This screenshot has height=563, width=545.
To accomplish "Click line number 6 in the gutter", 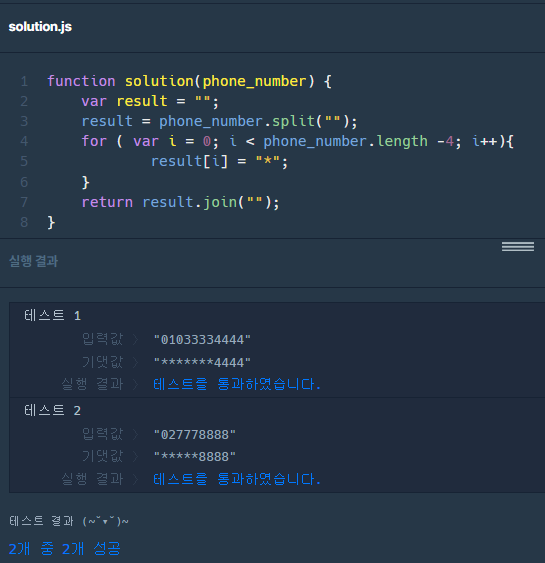I will tap(24, 182).
